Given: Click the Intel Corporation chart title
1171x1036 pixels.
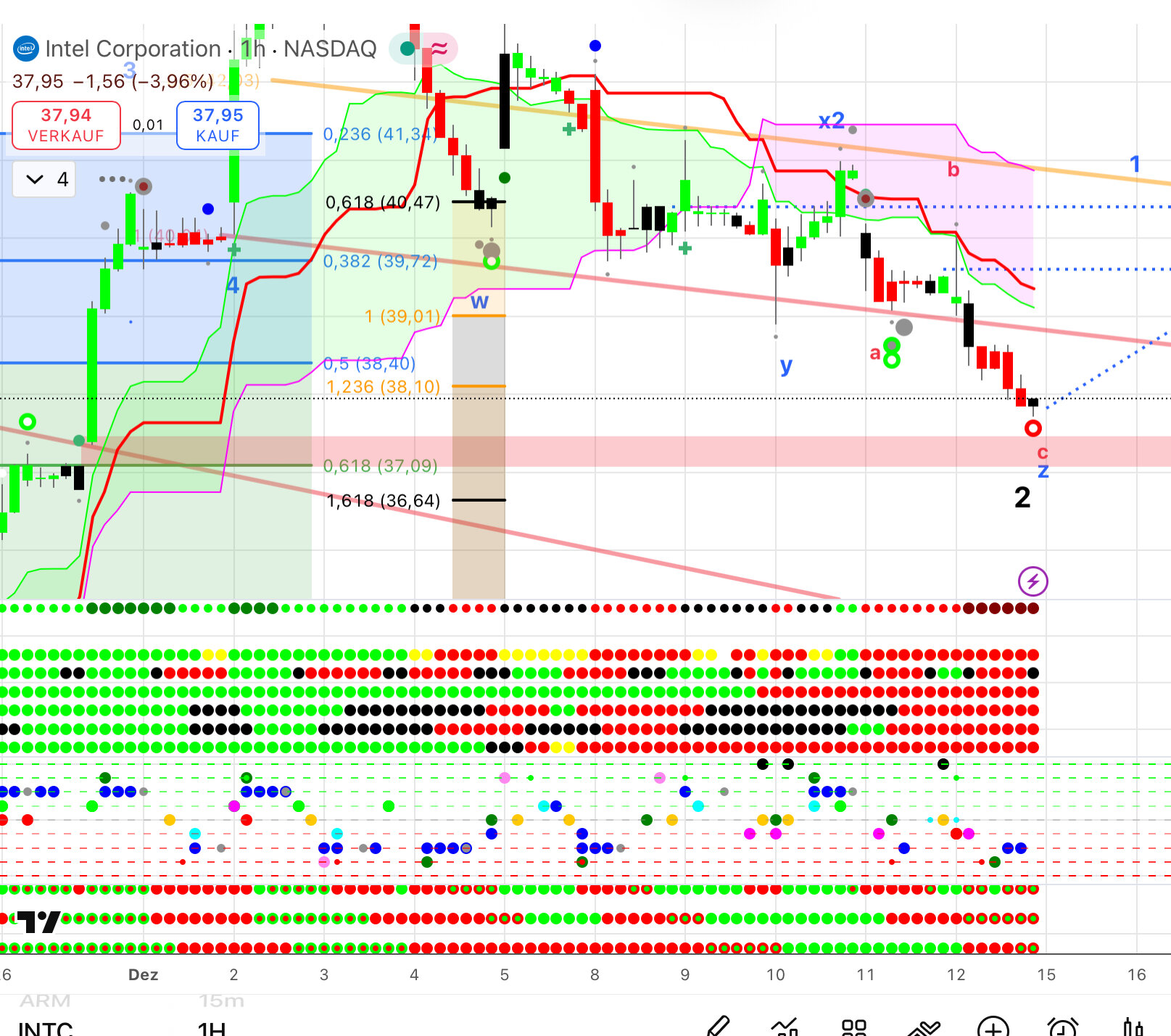Looking at the screenshot, I should tap(133, 49).
